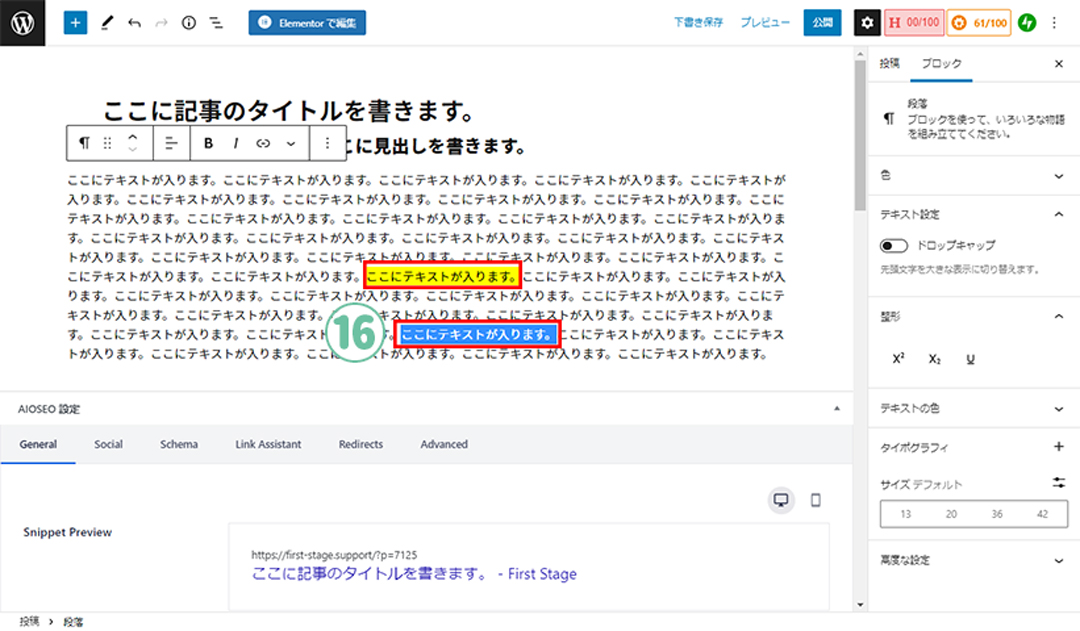Screen dimensions: 1080x631
Task: Open the Schema tab in AIOSEO
Action: pos(179,444)
